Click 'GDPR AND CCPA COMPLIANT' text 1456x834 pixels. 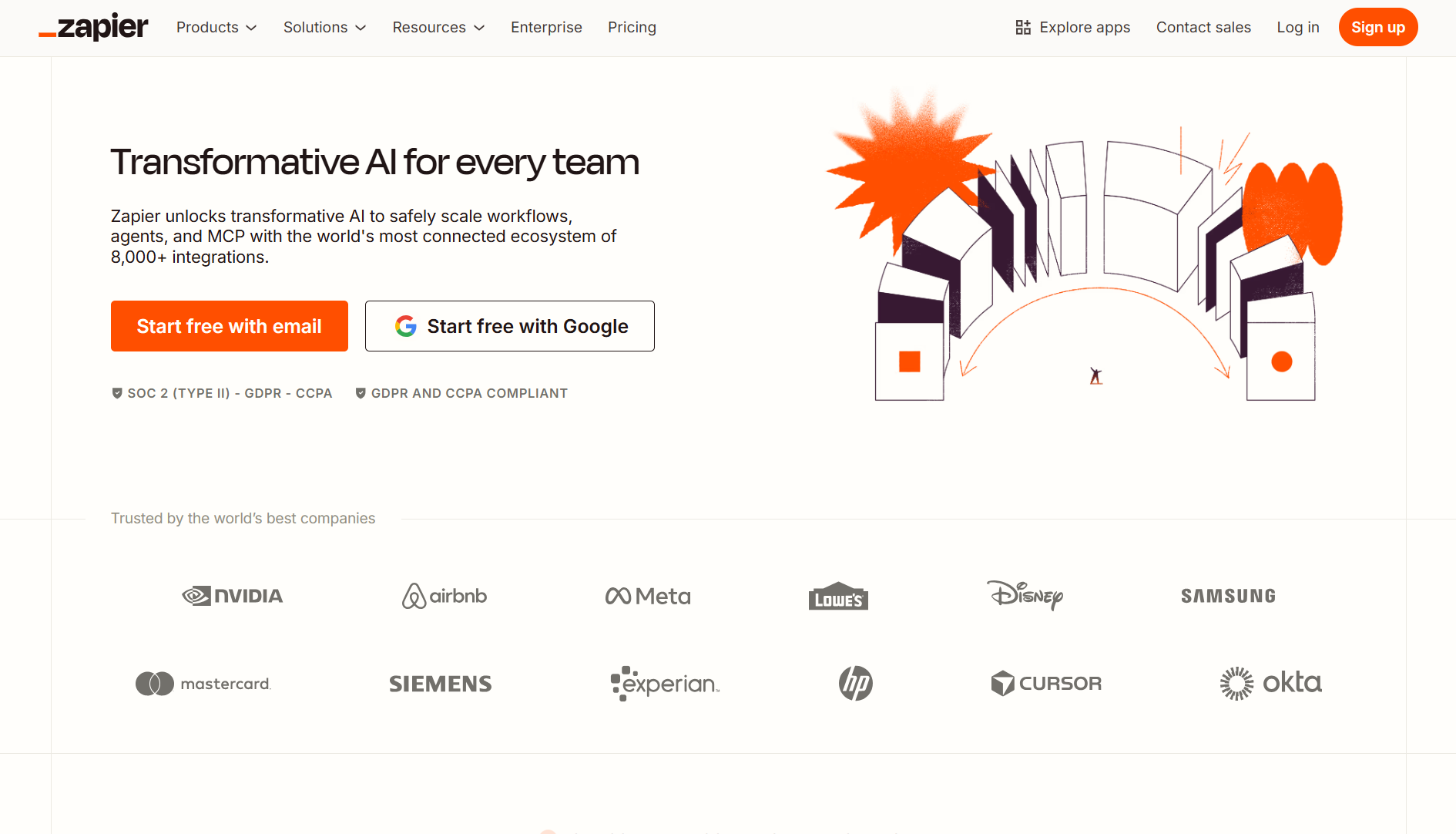point(469,393)
